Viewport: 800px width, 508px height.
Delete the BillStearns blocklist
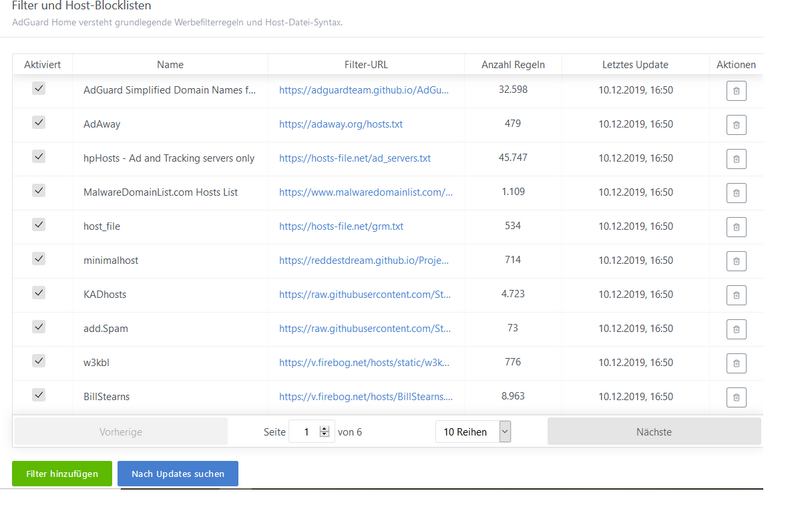coord(736,397)
